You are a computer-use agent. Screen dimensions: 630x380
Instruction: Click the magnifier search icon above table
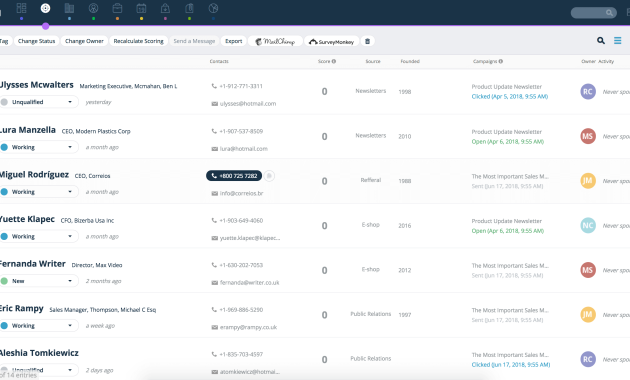pyautogui.click(x=601, y=41)
